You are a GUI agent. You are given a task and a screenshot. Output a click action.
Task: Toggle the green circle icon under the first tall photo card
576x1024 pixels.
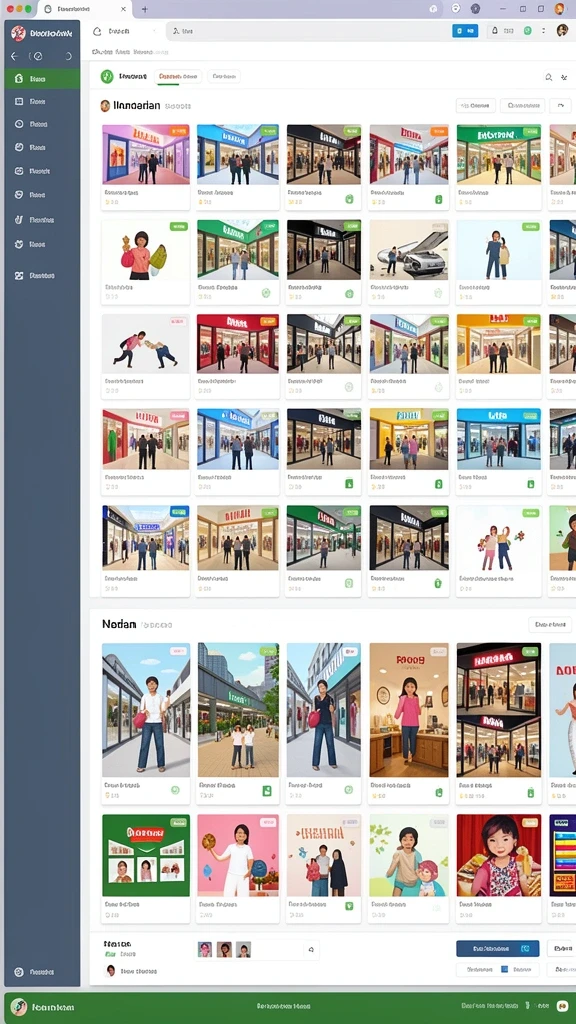click(x=175, y=790)
